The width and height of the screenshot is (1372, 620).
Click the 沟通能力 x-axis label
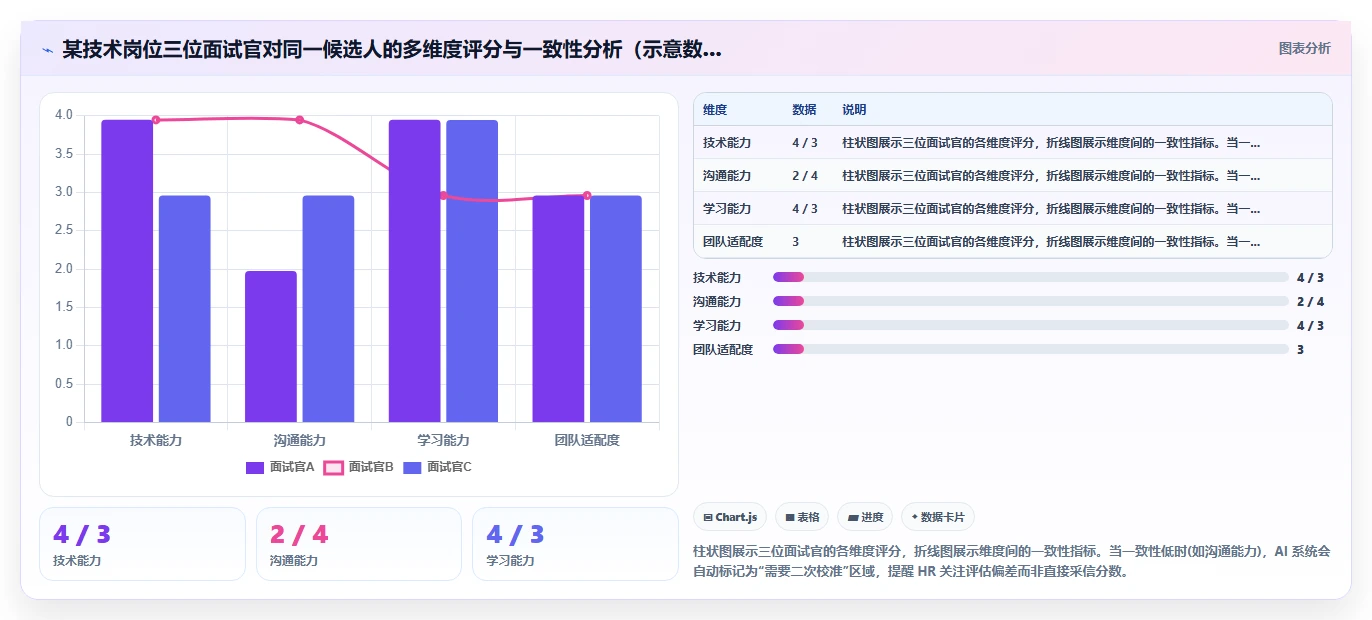[299, 440]
